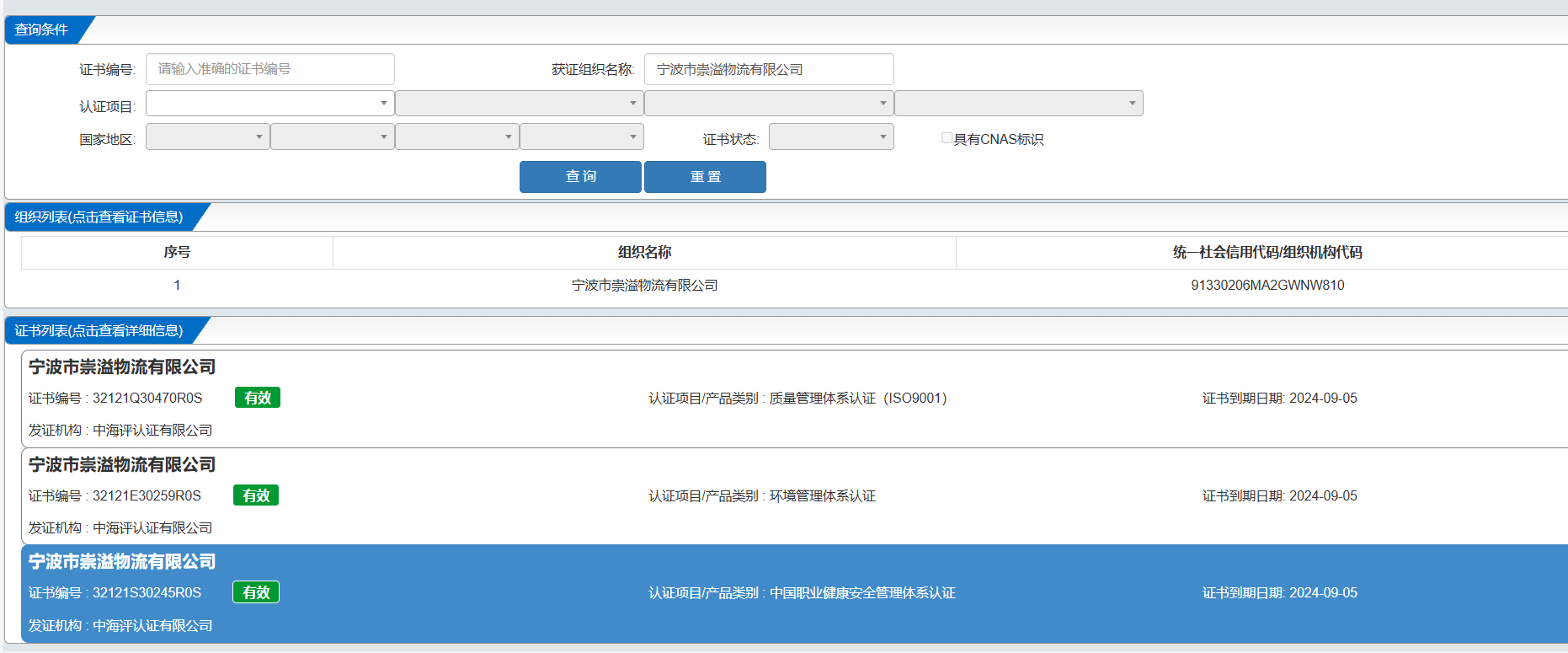
Task: Tick the 具有CNAS标识 checkbox
Action: coord(947,138)
